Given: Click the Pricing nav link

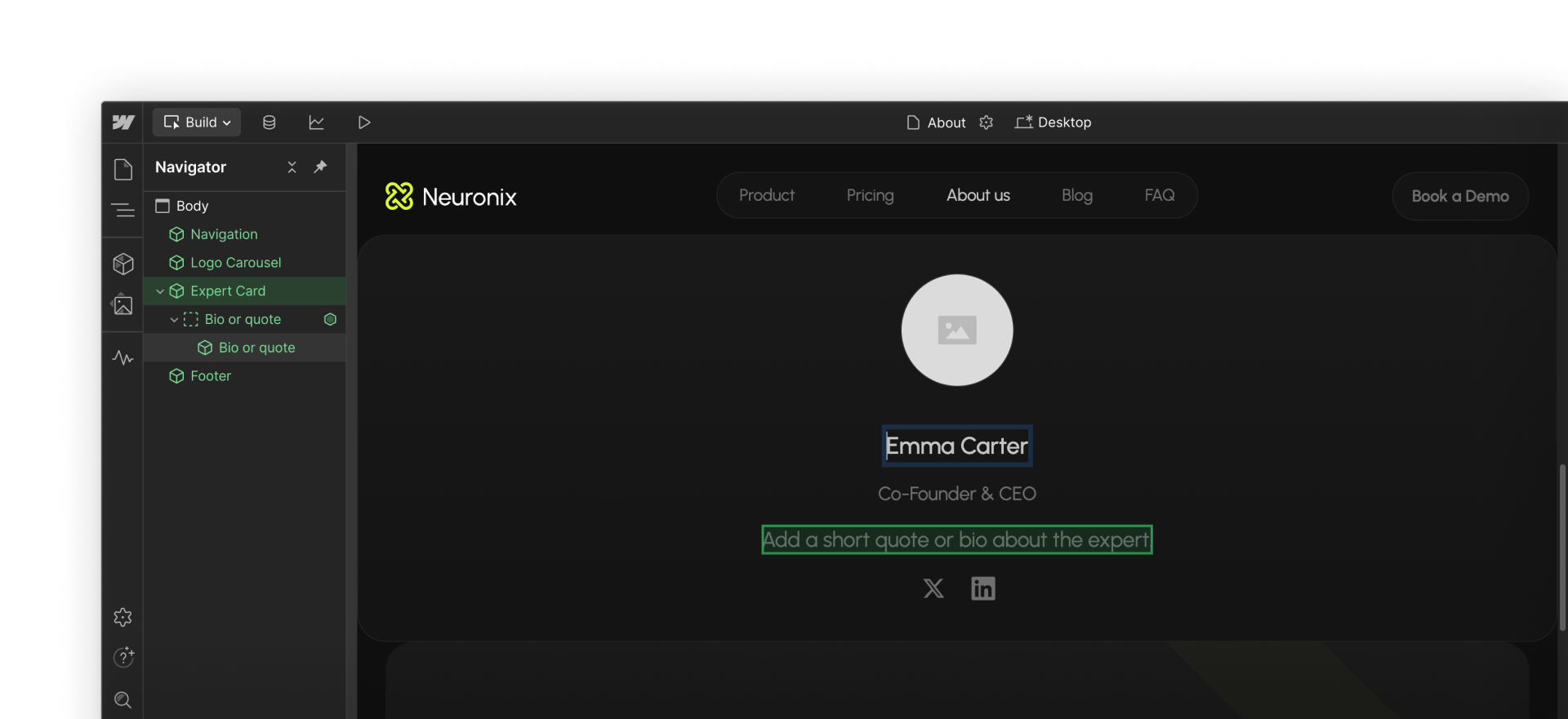Looking at the screenshot, I should pos(870,196).
